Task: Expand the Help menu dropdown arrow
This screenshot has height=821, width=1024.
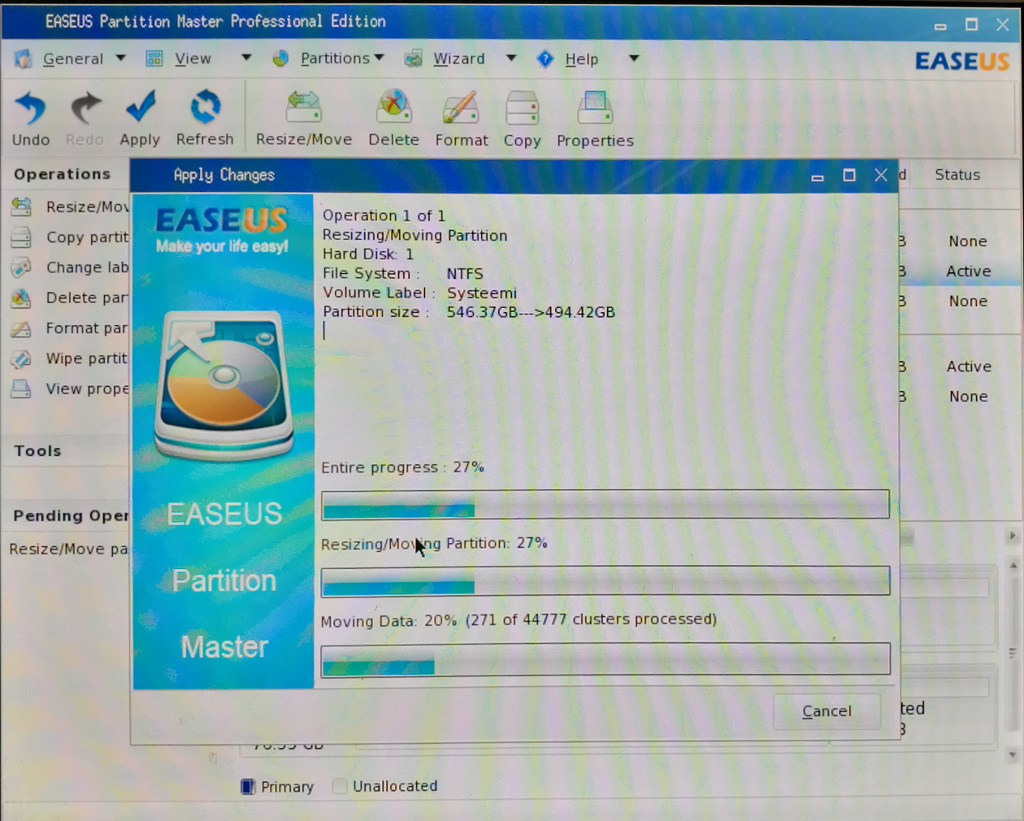Action: click(633, 59)
